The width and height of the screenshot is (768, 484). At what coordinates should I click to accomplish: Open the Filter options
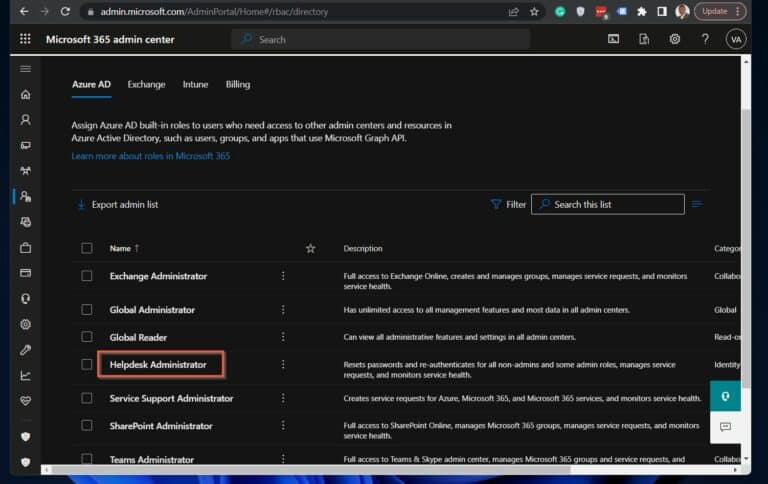click(508, 204)
